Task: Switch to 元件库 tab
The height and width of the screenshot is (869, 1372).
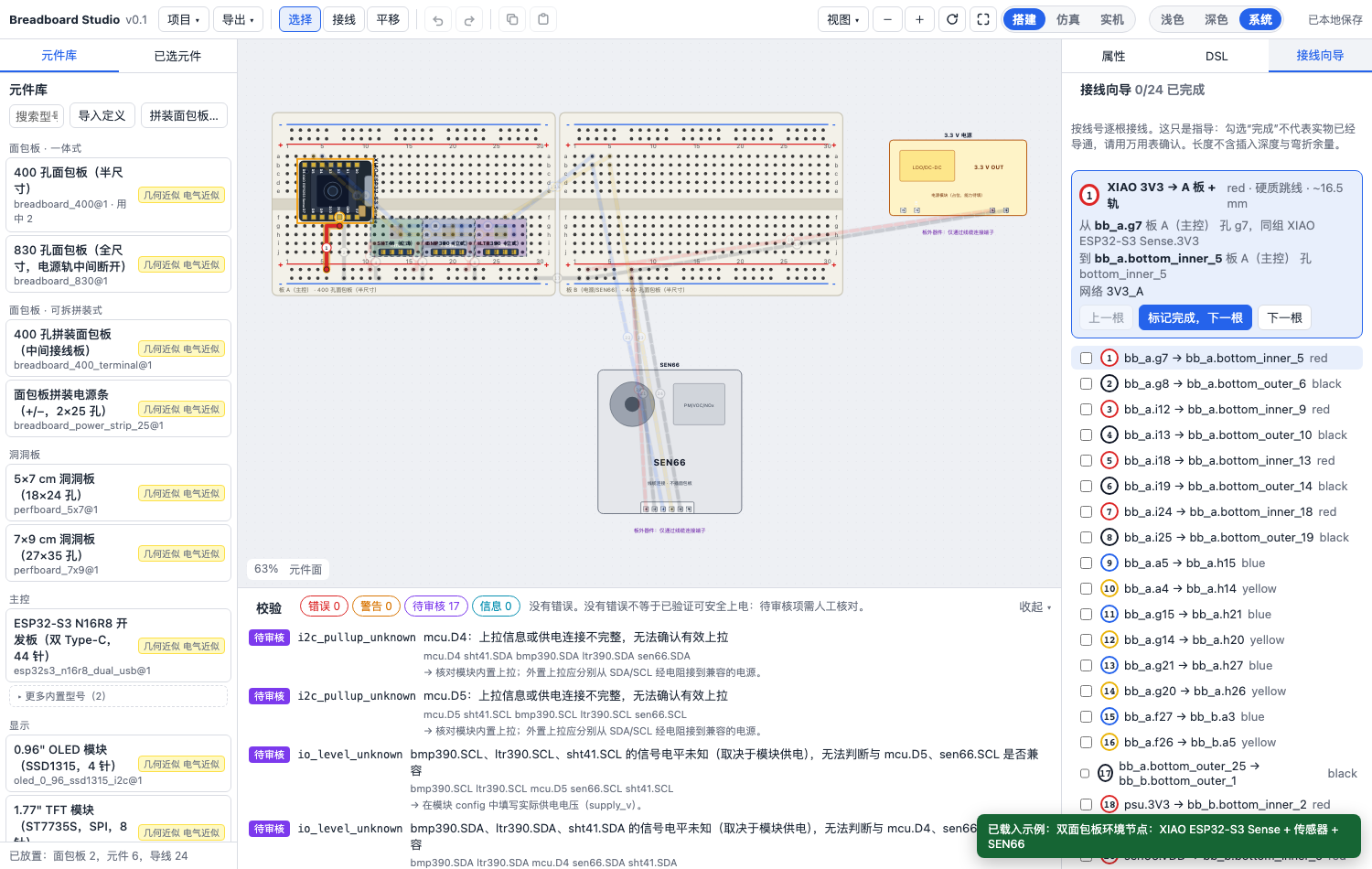Action: [x=59, y=56]
